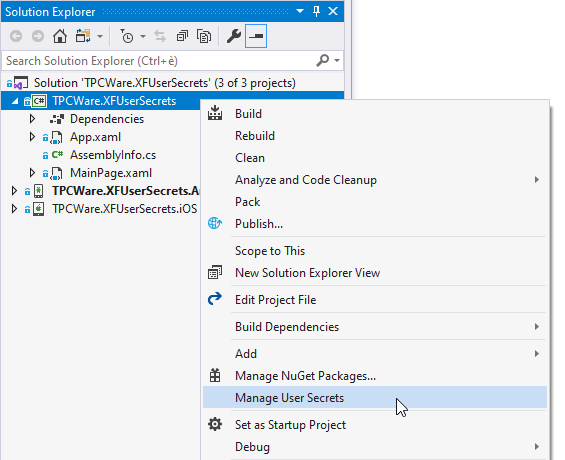
Task: Open the search options dropdown arrow
Action: point(337,61)
